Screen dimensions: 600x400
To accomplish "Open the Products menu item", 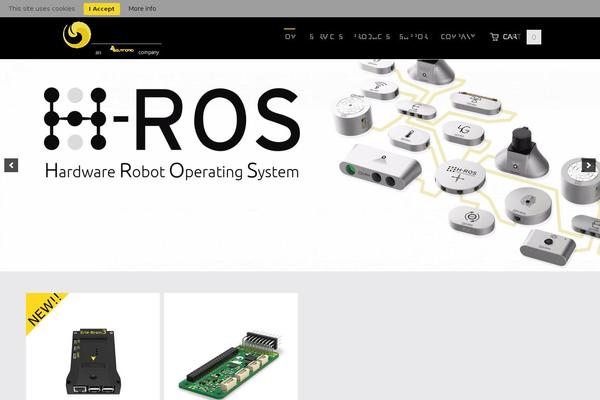I will coord(372,37).
